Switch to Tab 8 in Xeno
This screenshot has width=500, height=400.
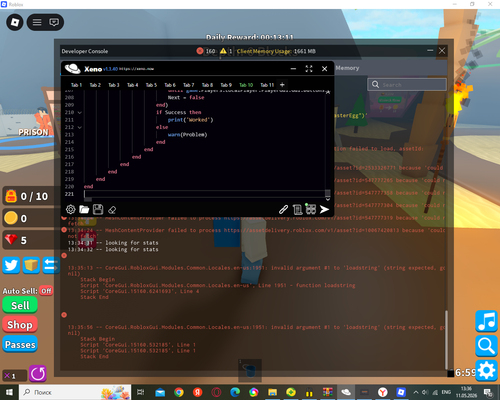coord(207,85)
